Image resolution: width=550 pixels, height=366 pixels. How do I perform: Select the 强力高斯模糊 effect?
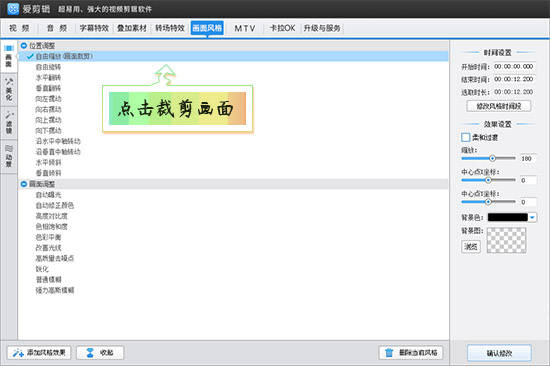(55, 290)
